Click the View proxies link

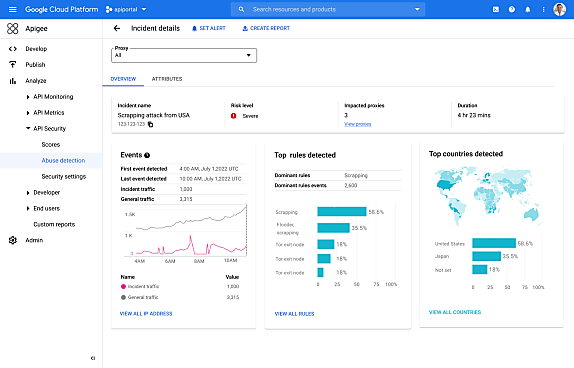(358, 124)
